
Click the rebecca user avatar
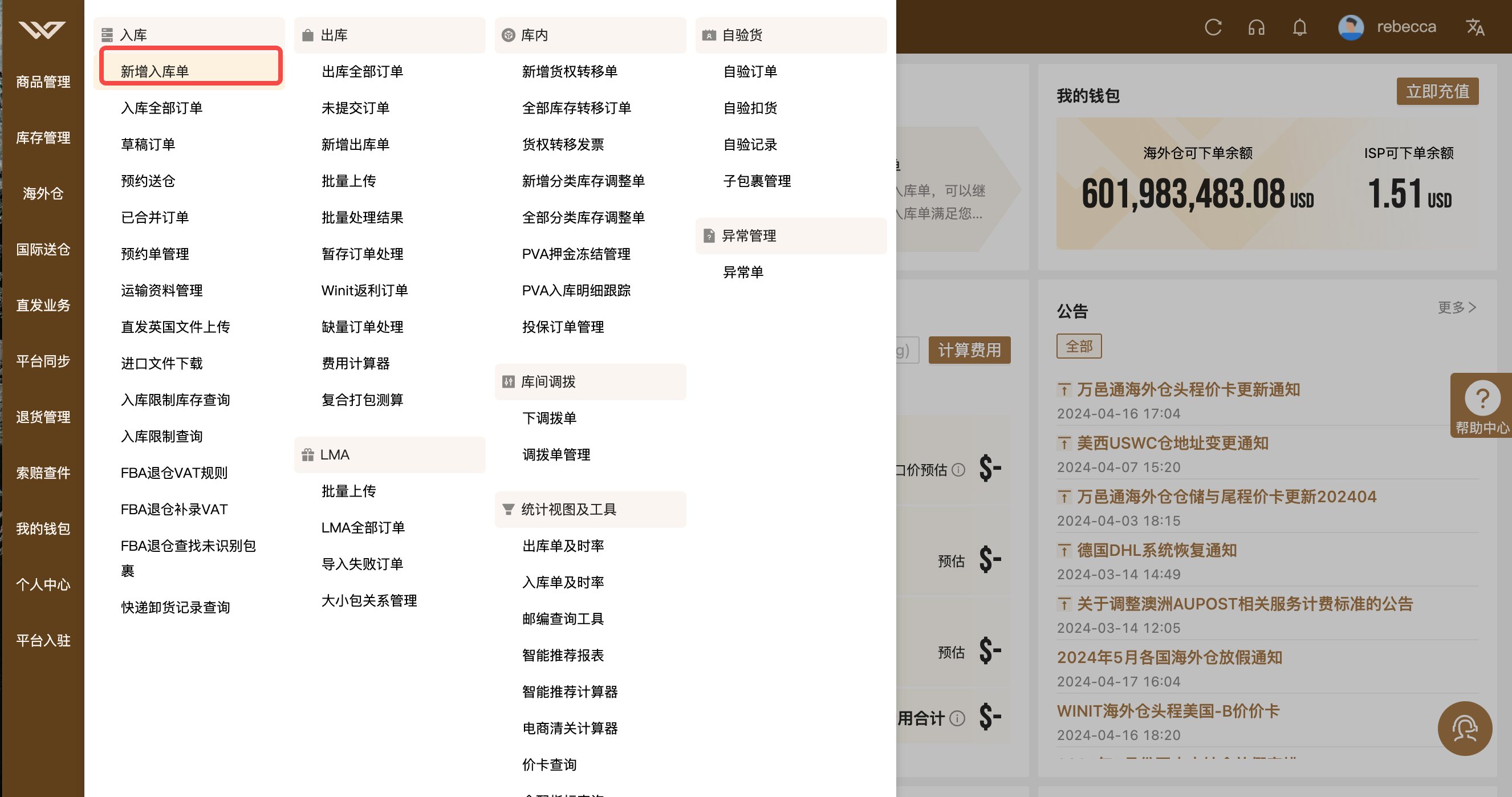pos(1351,27)
